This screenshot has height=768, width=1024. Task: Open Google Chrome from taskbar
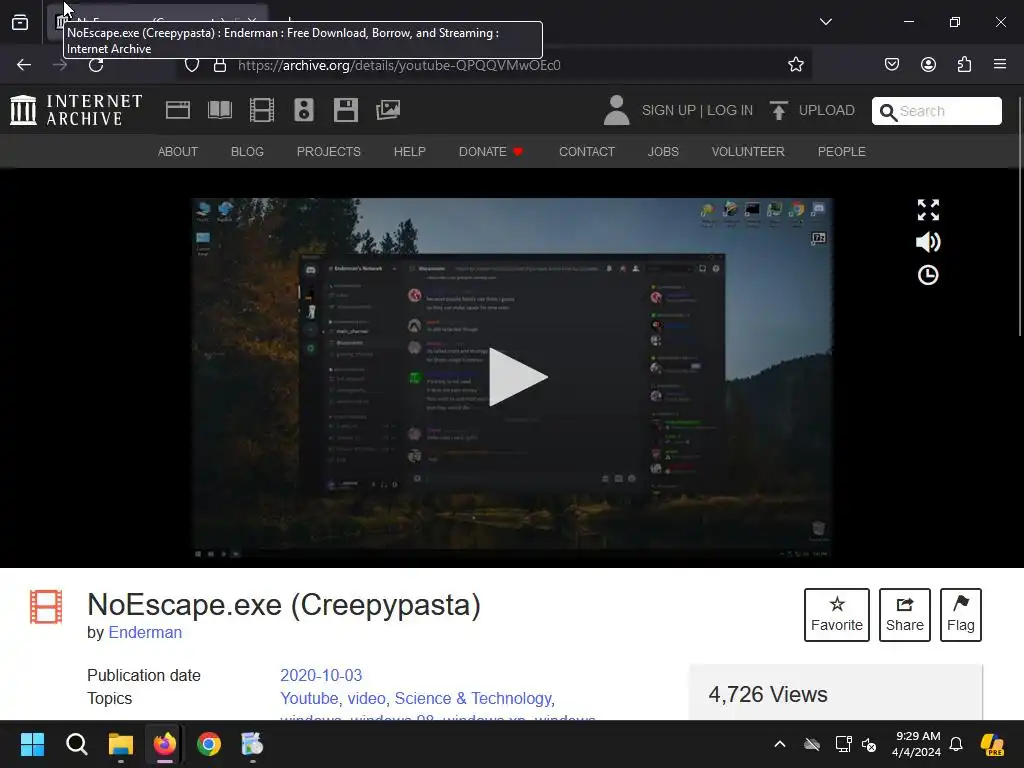point(209,744)
